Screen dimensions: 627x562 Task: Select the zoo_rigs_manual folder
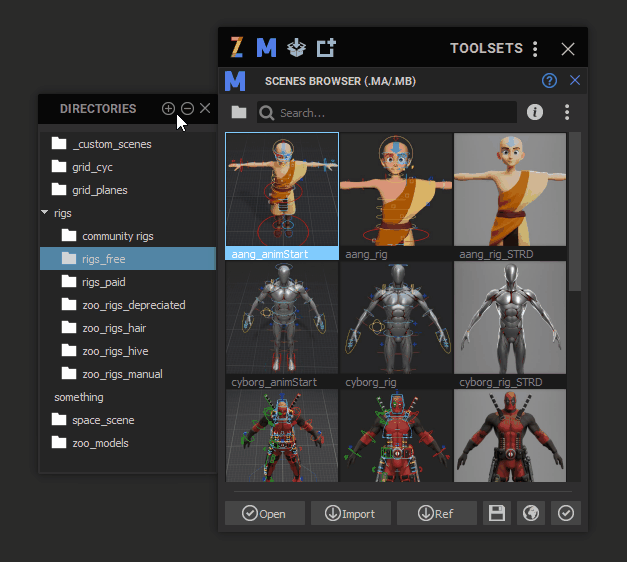pos(128,374)
